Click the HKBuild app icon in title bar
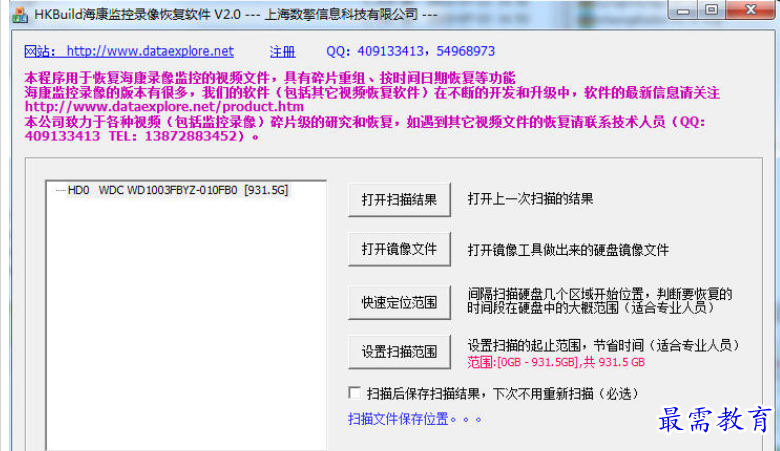 (x=20, y=14)
